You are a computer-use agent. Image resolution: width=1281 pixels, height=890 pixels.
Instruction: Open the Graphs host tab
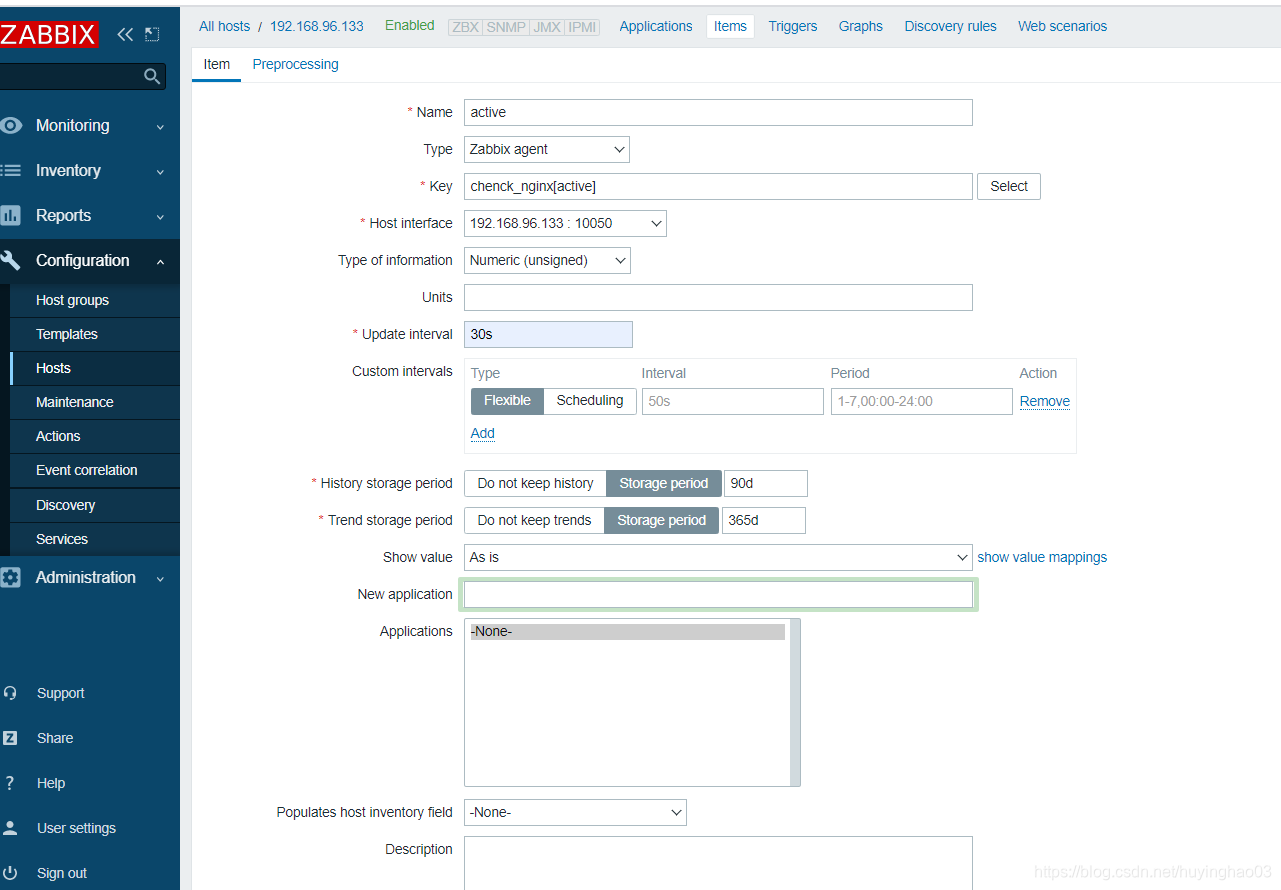pos(861,26)
